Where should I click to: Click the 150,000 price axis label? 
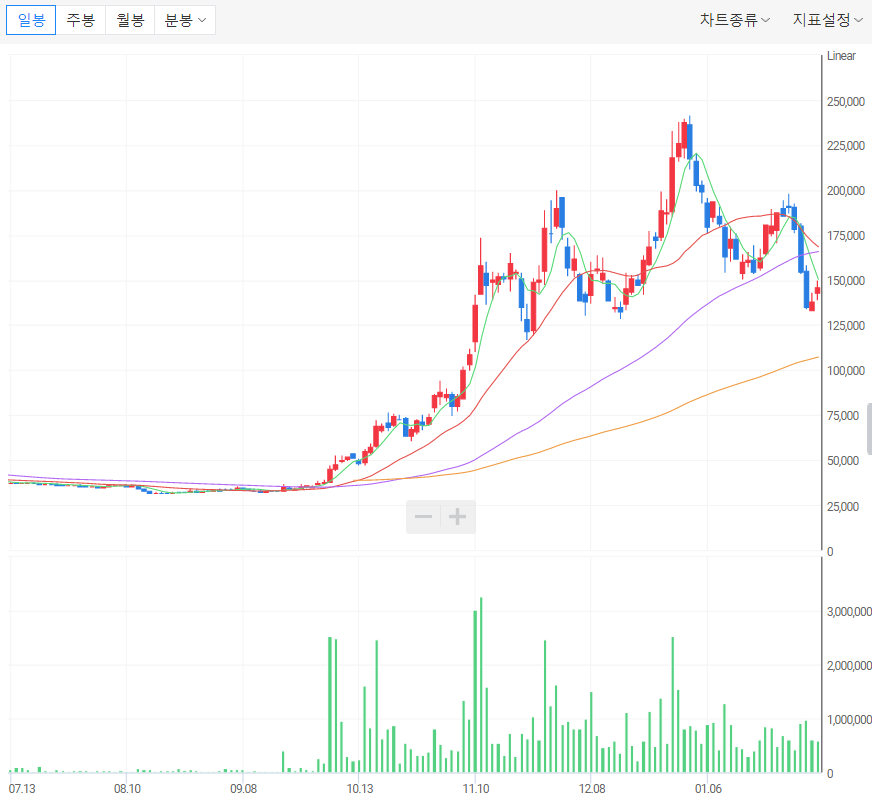[845, 281]
